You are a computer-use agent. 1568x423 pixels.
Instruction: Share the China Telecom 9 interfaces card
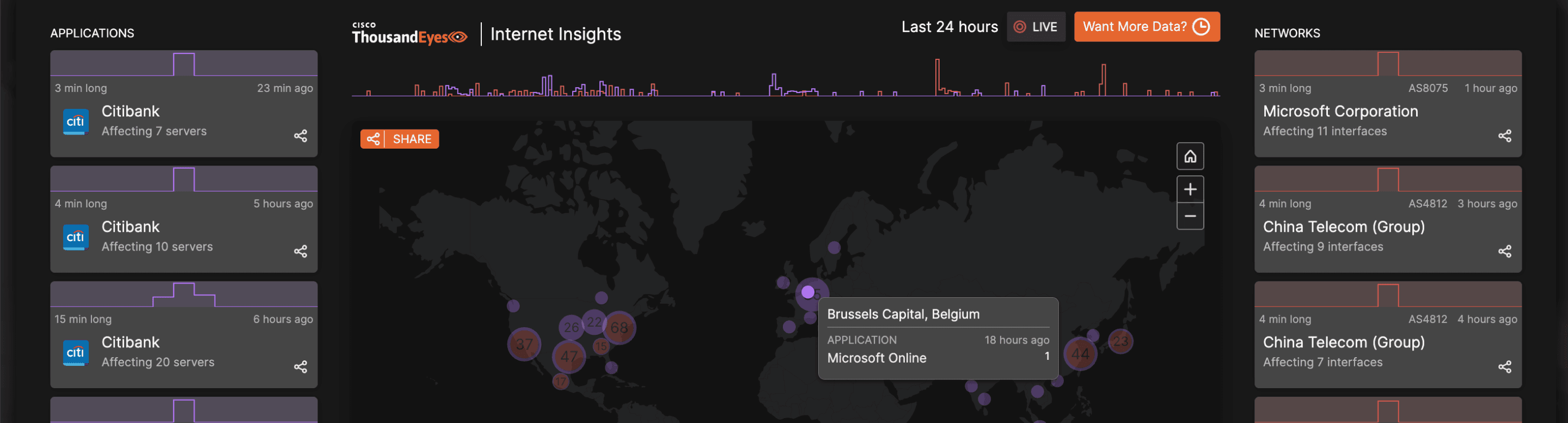coord(1505,252)
